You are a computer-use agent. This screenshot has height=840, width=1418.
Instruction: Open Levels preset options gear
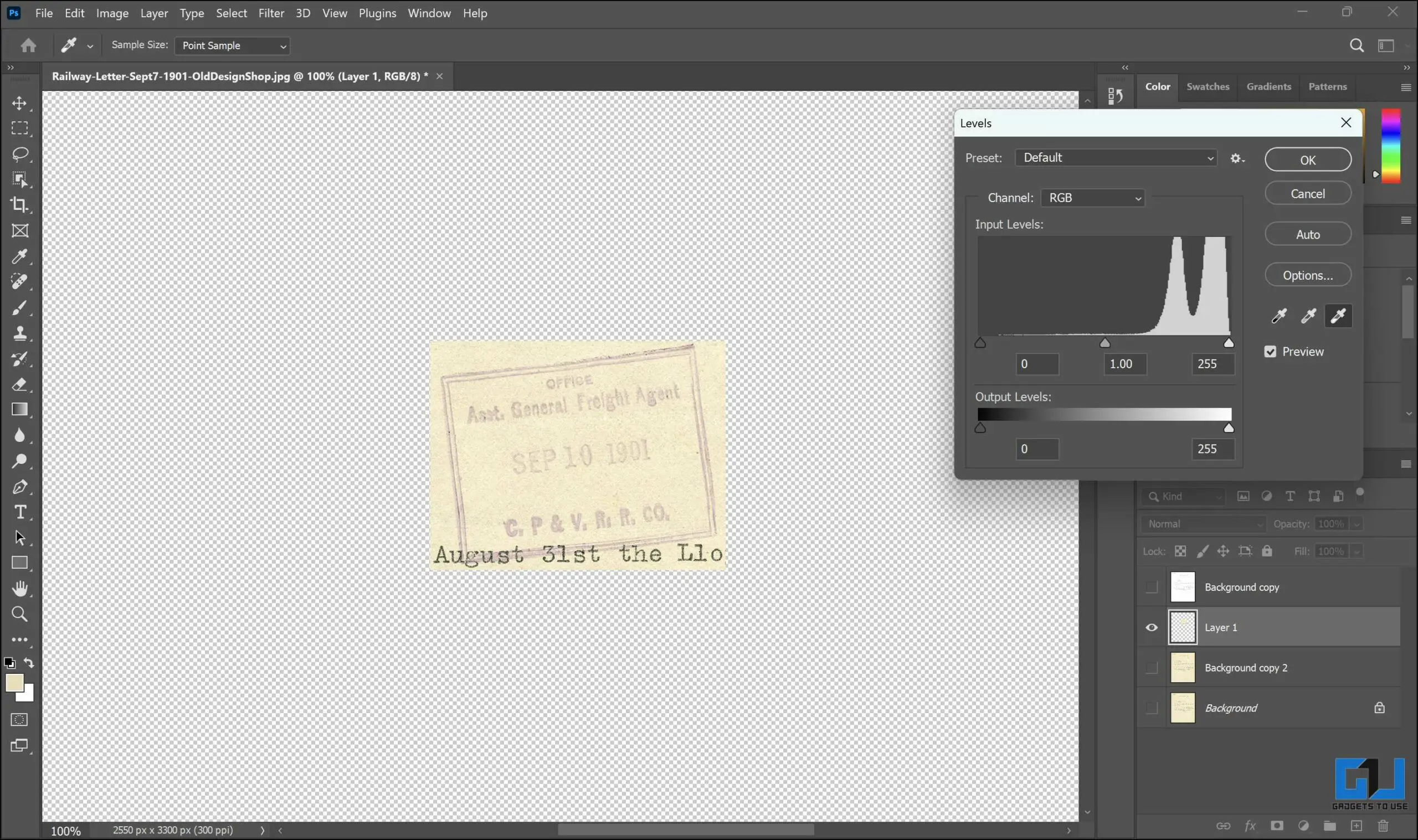coord(1237,158)
